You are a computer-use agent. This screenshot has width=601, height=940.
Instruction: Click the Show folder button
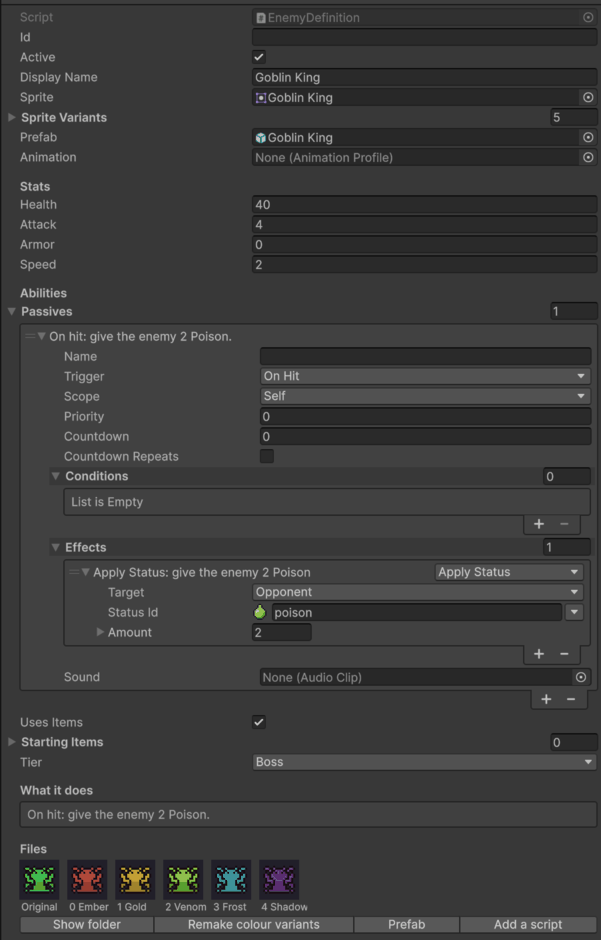point(87,924)
